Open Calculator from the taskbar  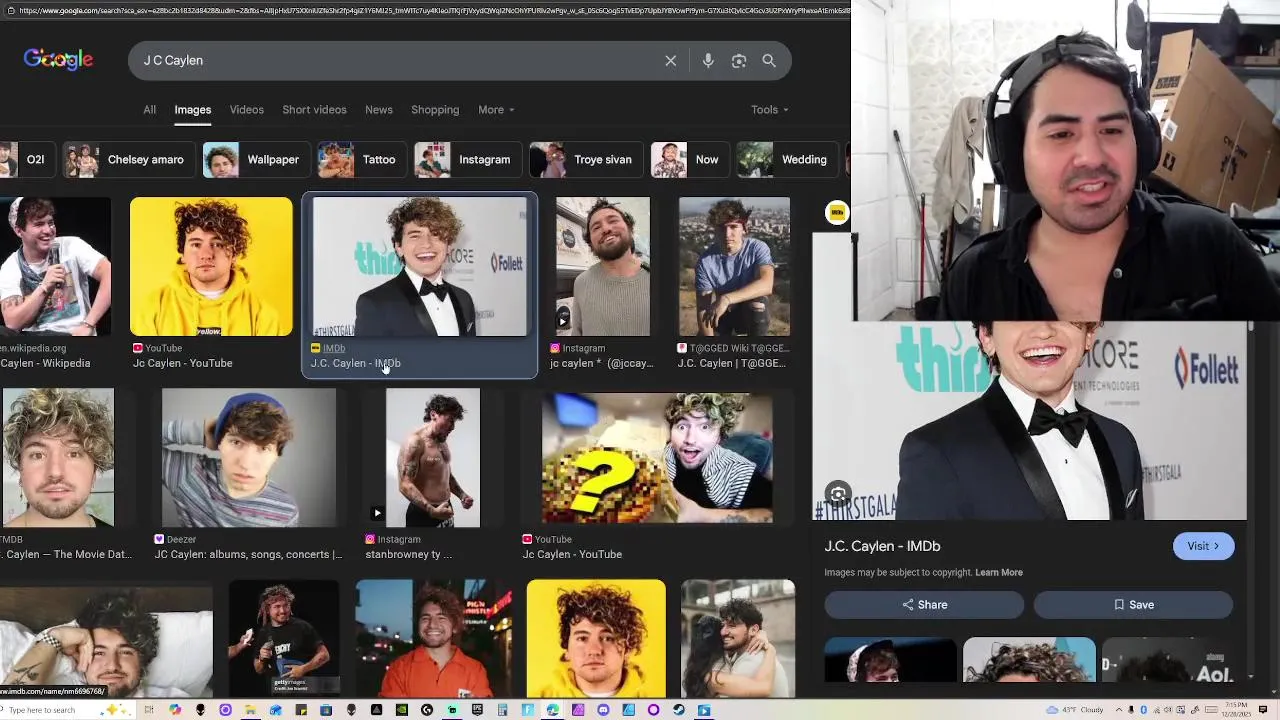coord(502,710)
